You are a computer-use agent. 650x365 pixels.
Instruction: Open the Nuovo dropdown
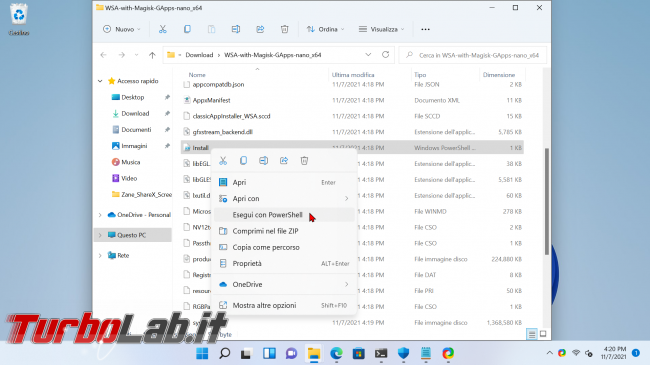[x=122, y=29]
